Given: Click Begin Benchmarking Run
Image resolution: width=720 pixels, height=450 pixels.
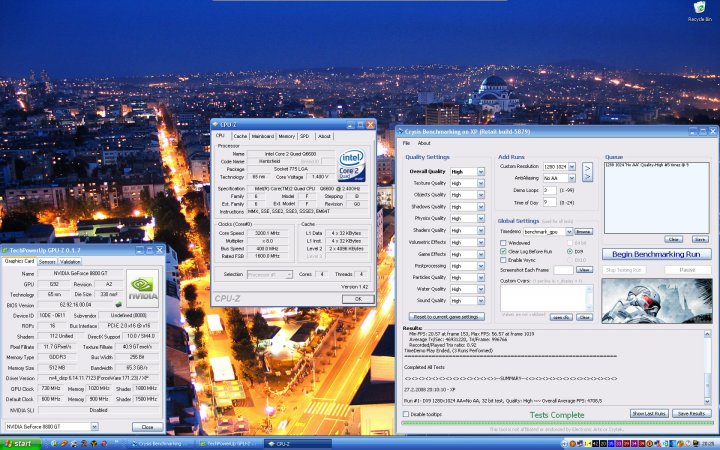Looking at the screenshot, I should pyautogui.click(x=656, y=254).
